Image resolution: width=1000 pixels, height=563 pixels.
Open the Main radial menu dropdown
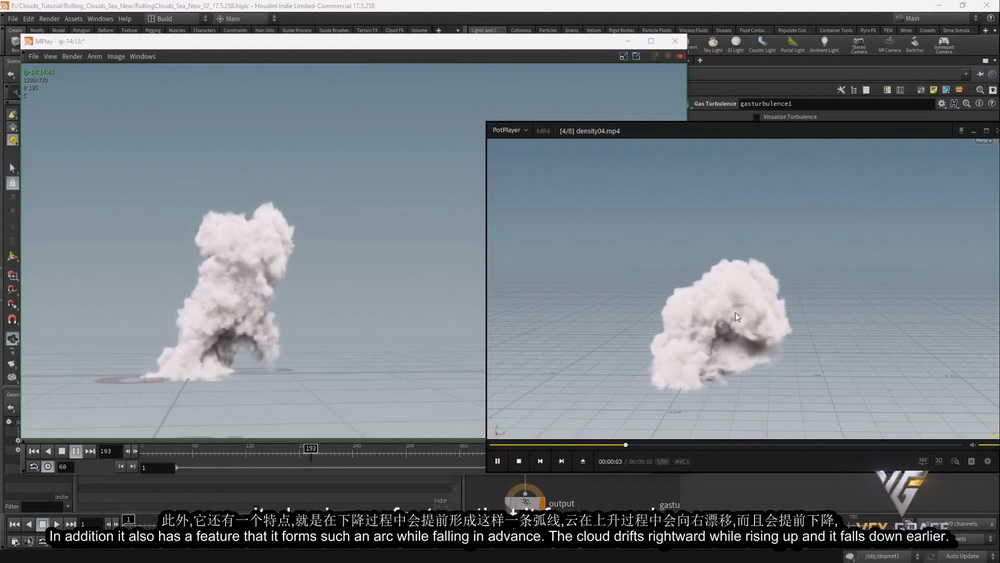246,18
